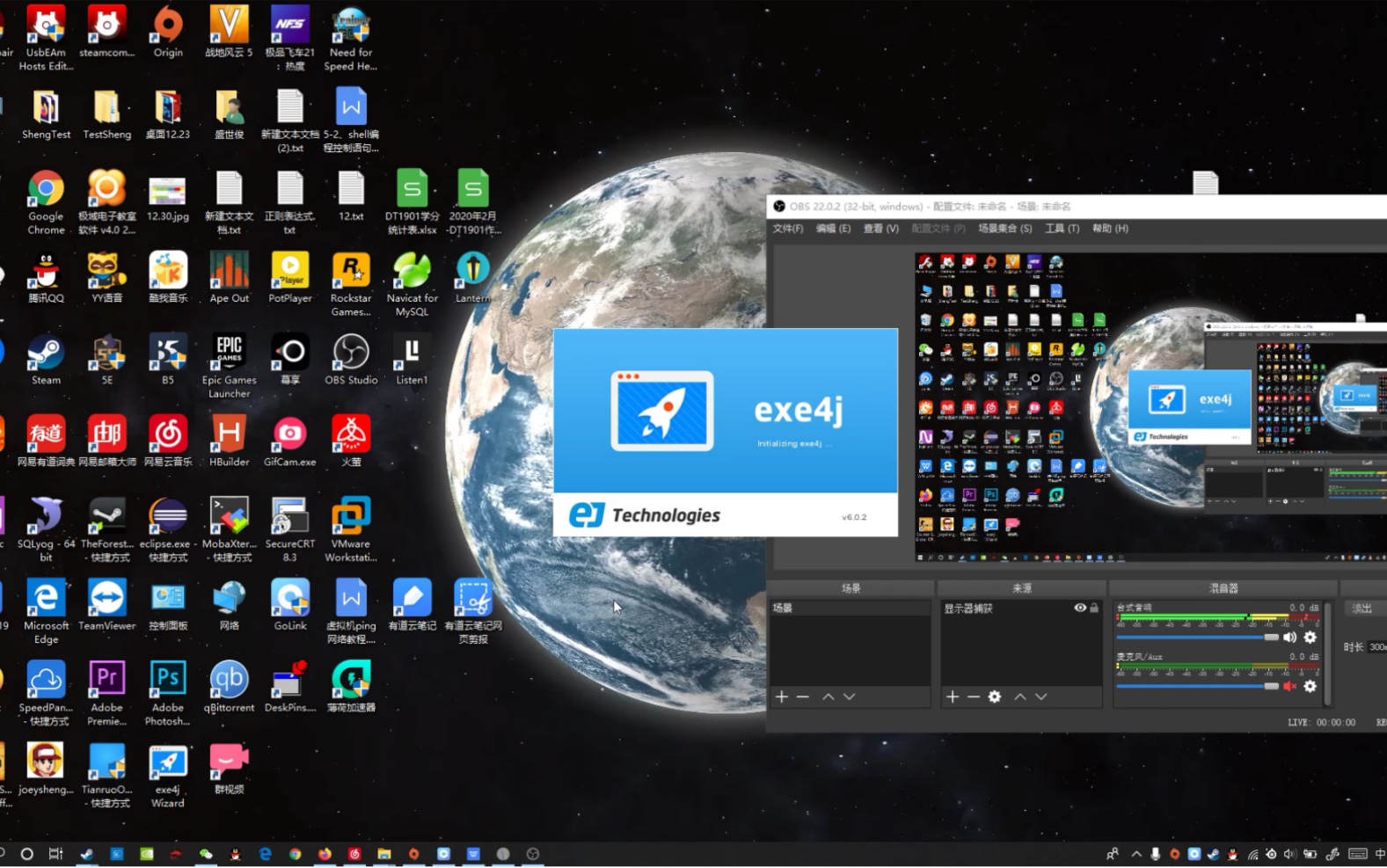Select the VMware Workstation desktop icon

(351, 529)
